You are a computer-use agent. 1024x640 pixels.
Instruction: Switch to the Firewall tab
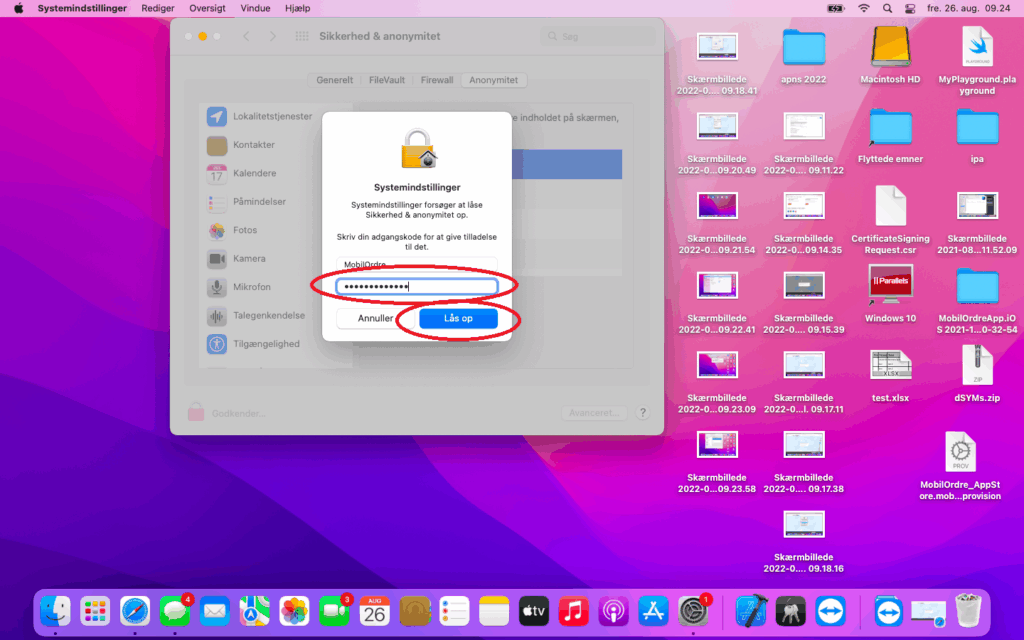click(436, 80)
